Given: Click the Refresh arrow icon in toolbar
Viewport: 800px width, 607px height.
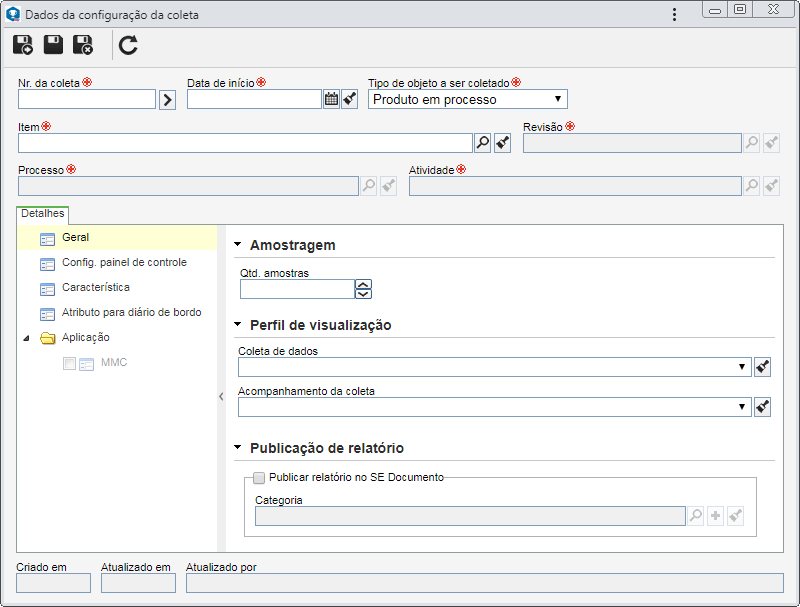Looking at the screenshot, I should [x=128, y=45].
